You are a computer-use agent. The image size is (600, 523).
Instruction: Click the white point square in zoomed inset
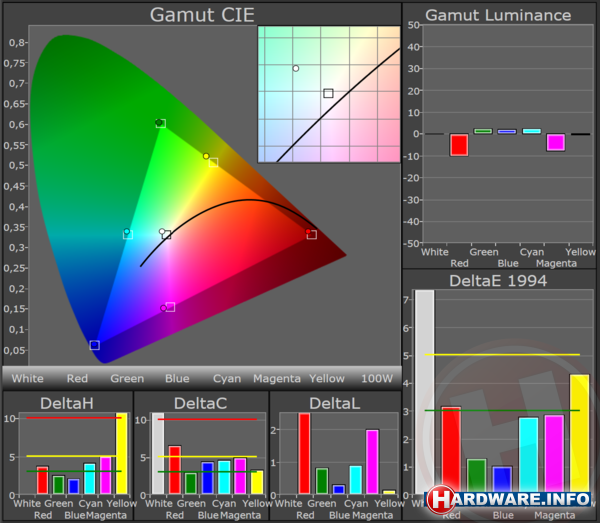[x=328, y=93]
